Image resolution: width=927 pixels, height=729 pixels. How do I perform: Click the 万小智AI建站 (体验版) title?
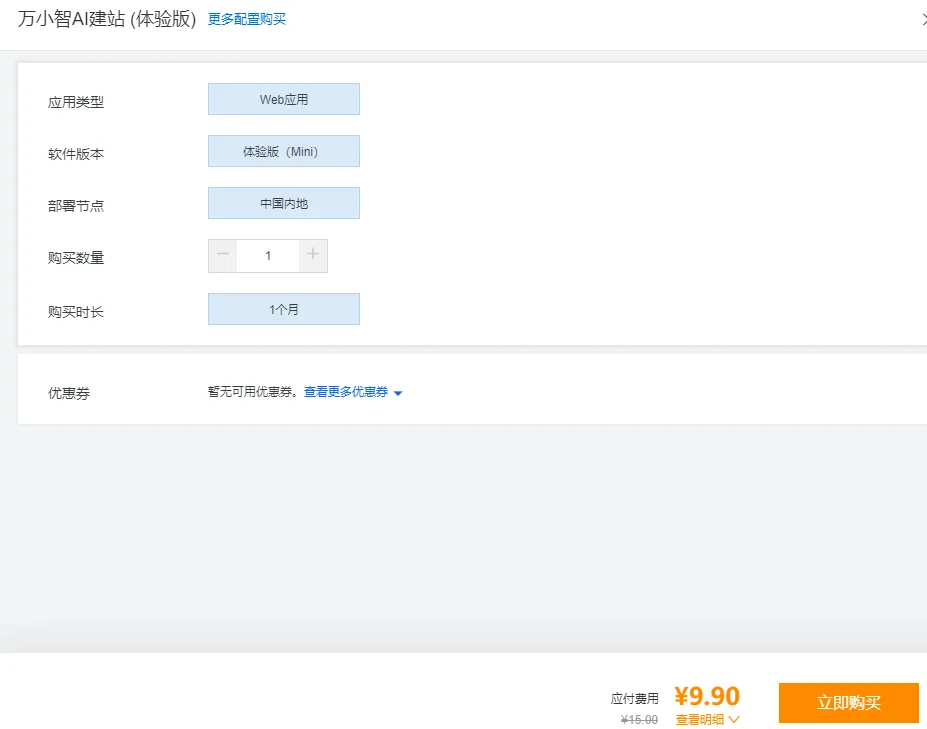(107, 19)
